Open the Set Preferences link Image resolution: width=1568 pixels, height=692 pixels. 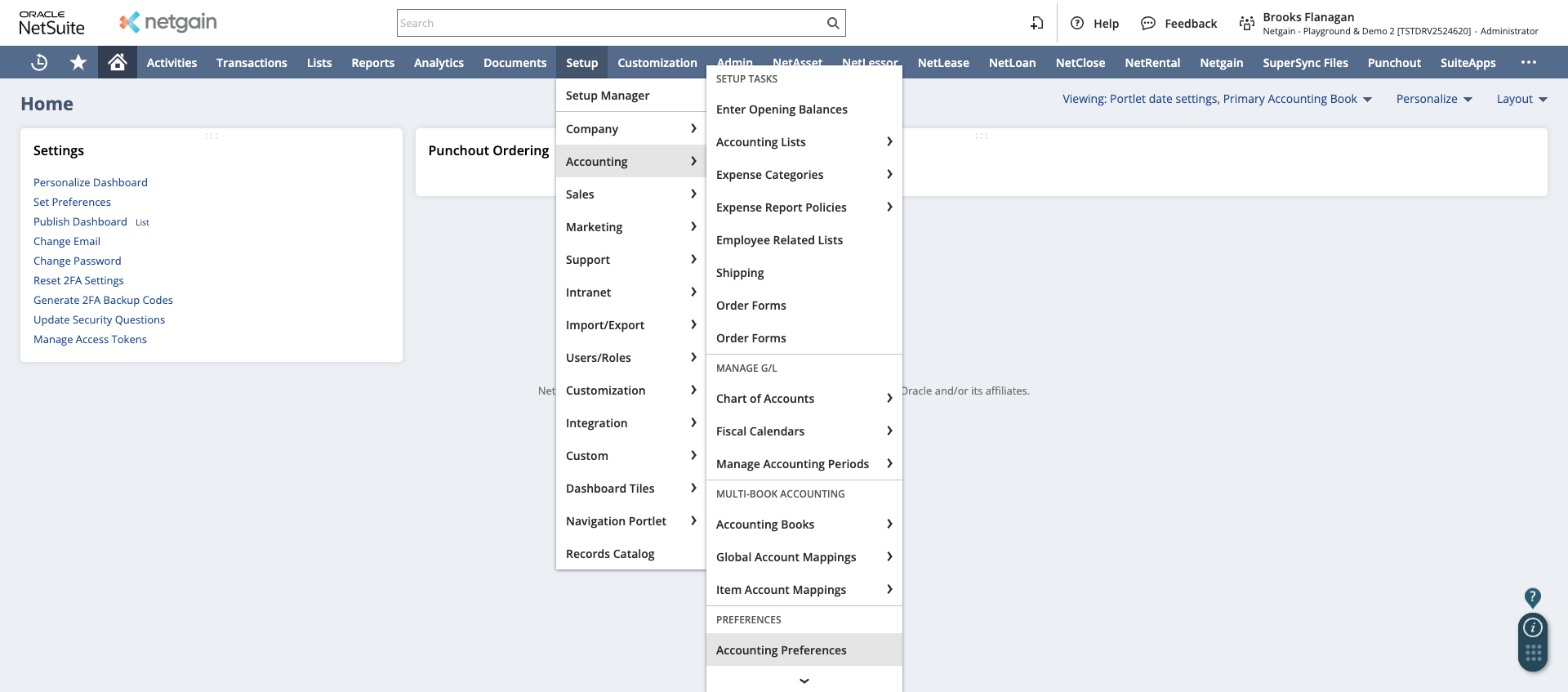point(72,202)
